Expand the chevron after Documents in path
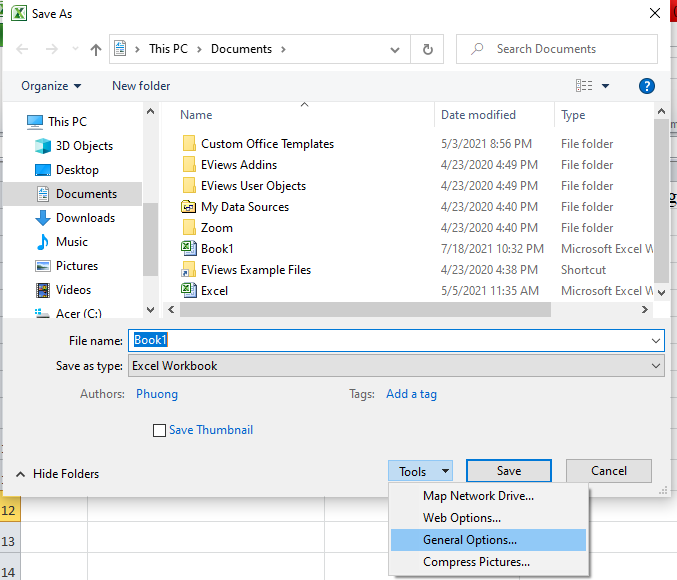677x580 pixels. [283, 49]
